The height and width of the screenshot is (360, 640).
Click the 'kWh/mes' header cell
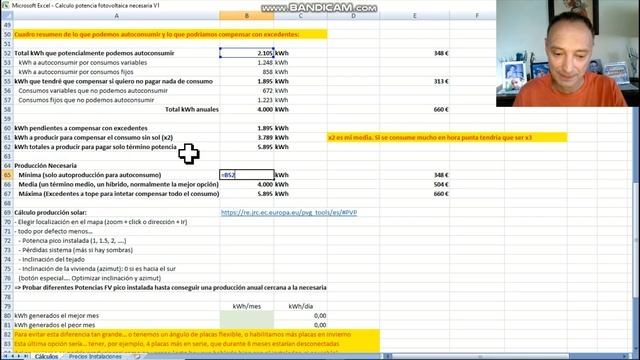(x=247, y=306)
